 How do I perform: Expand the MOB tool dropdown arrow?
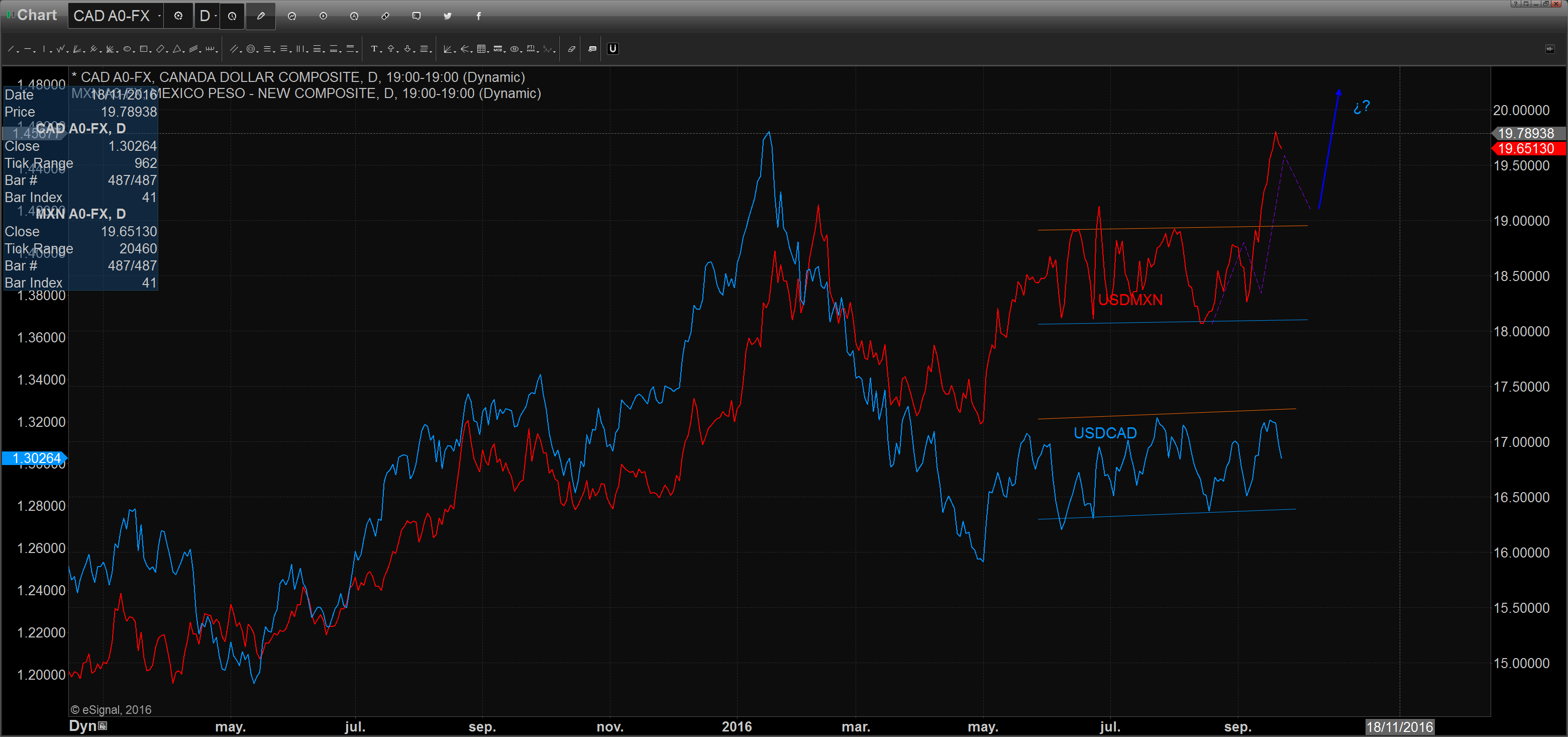coord(505,52)
